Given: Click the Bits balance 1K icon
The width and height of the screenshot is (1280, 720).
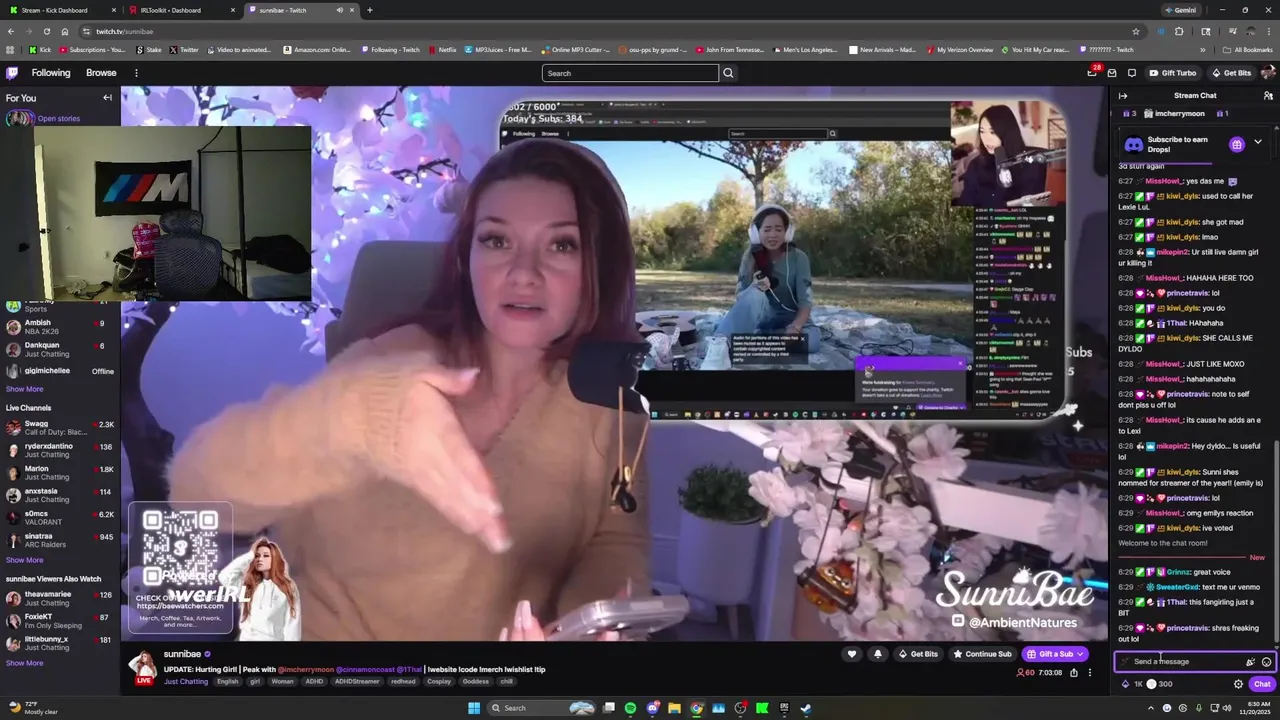Looking at the screenshot, I should [x=1132, y=684].
